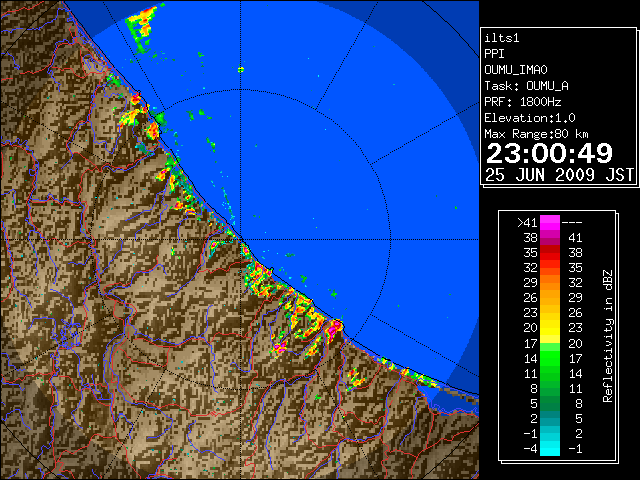Click the '>41' legend label
This screenshot has height=480, width=640.
527,222
